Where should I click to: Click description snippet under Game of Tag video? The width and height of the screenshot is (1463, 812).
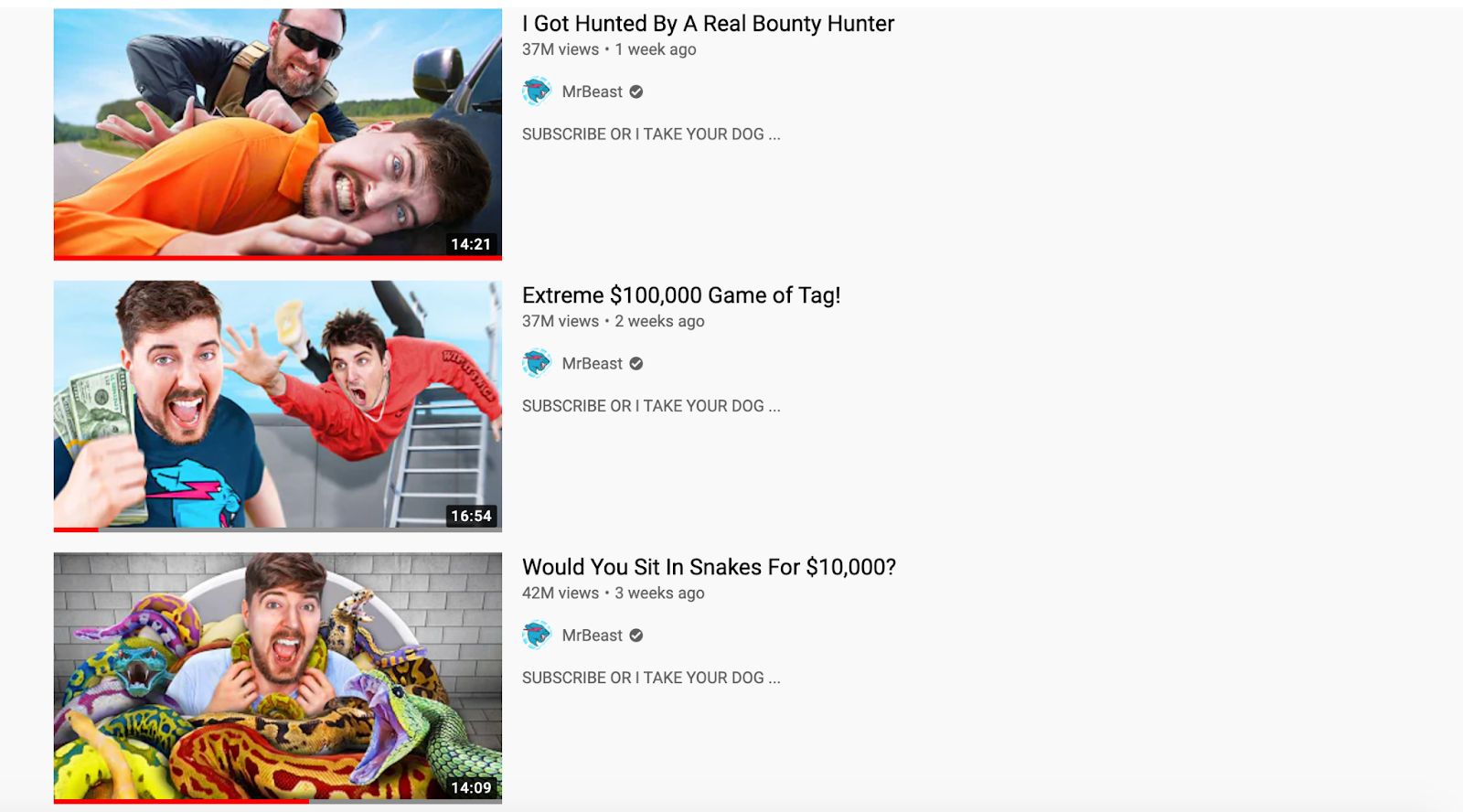pyautogui.click(x=651, y=406)
